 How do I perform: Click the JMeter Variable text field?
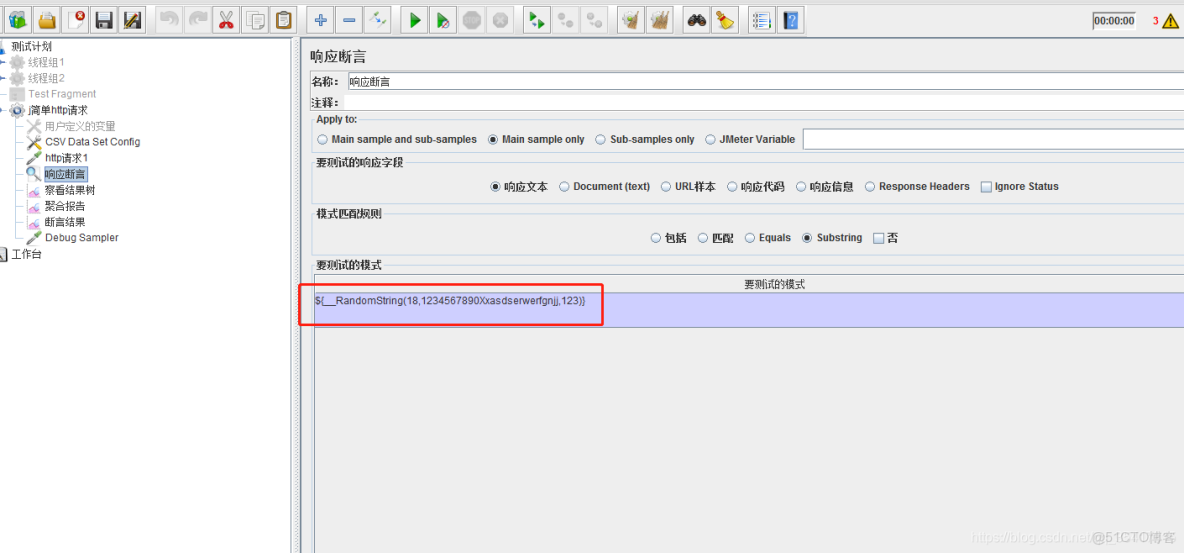click(993, 140)
